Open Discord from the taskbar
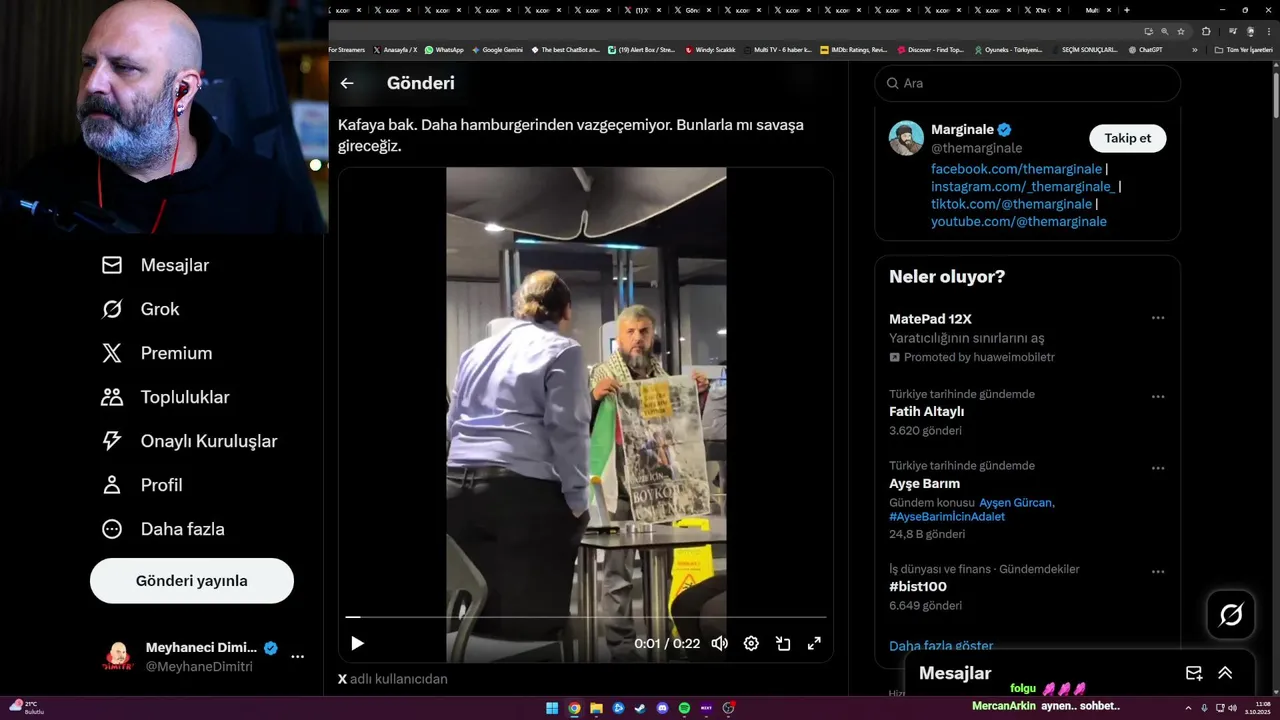 pos(662,708)
